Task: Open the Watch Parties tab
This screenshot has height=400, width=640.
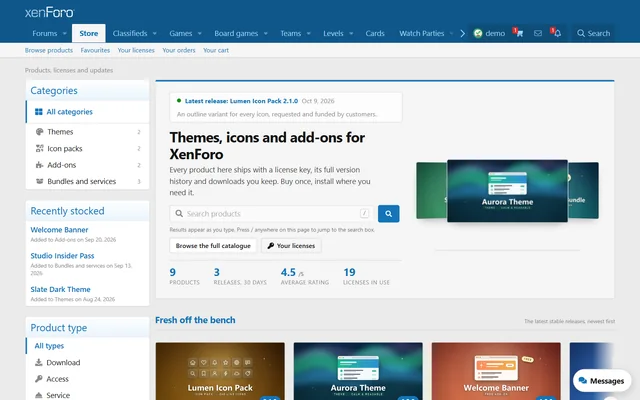Action: click(x=422, y=33)
